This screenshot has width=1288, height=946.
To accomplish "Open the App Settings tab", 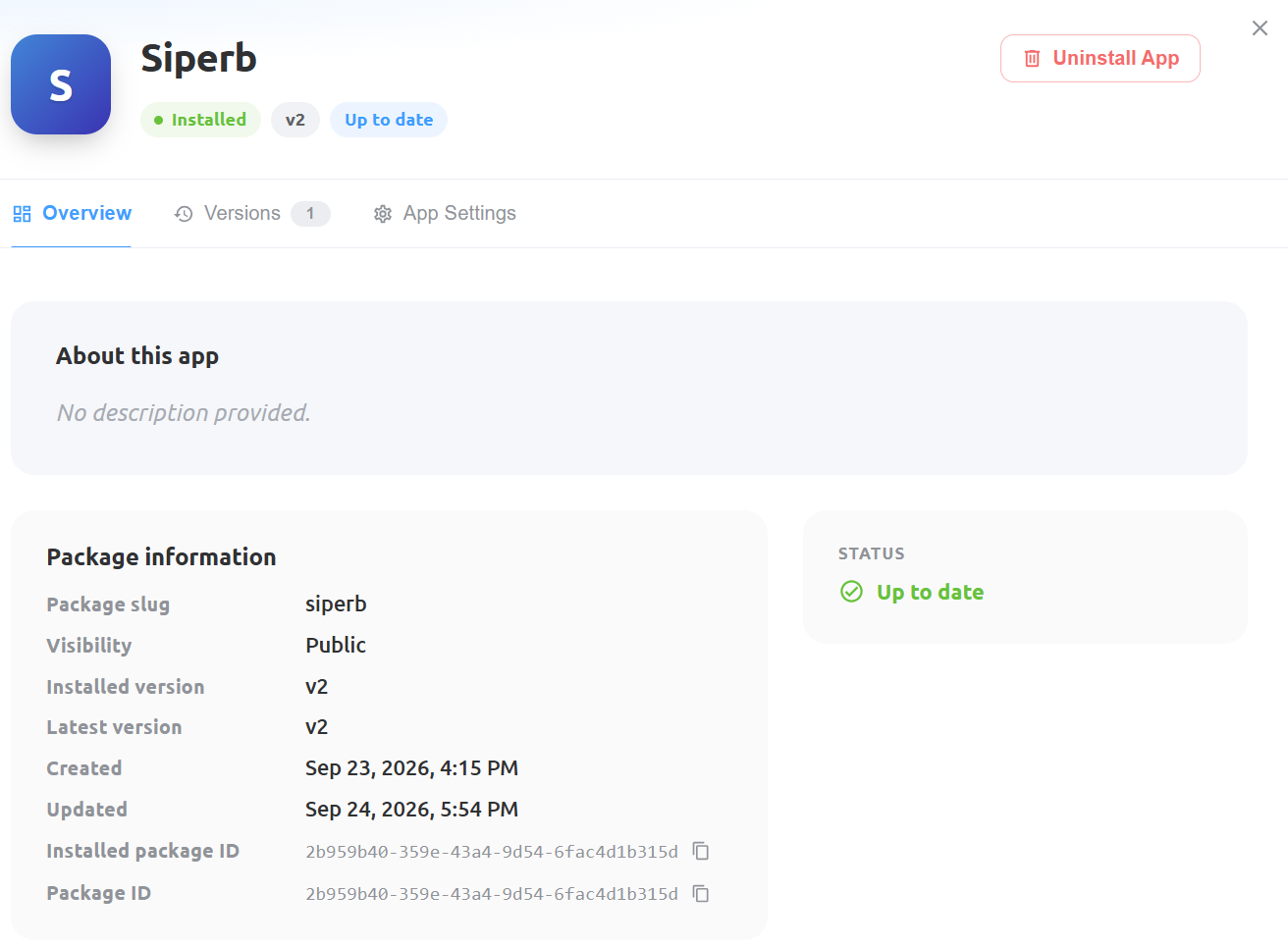I will [x=445, y=213].
